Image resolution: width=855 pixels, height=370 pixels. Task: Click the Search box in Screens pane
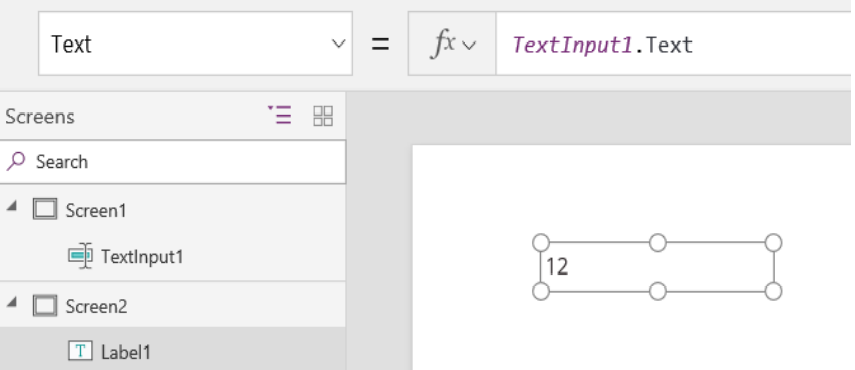point(172,162)
